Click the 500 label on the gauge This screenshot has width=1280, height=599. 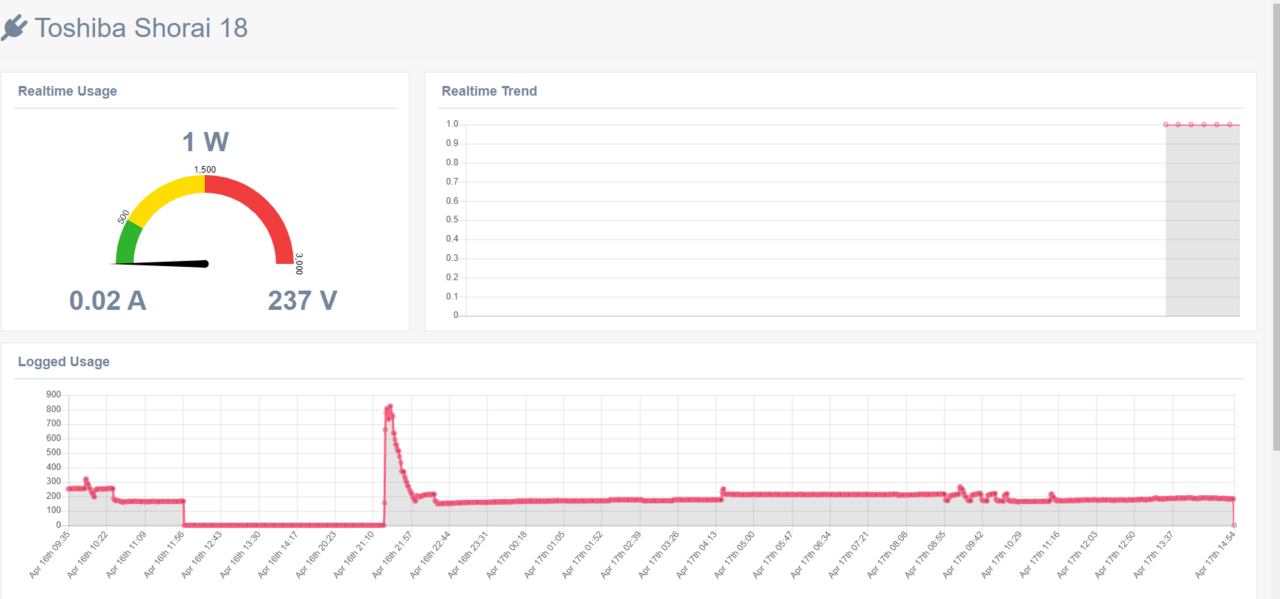click(x=123, y=217)
